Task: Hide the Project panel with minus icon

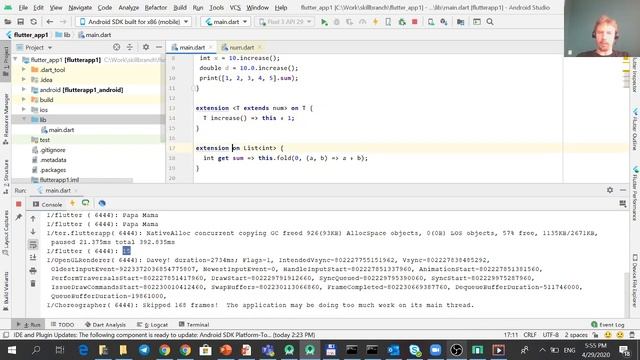Action: pyautogui.click(x=159, y=47)
